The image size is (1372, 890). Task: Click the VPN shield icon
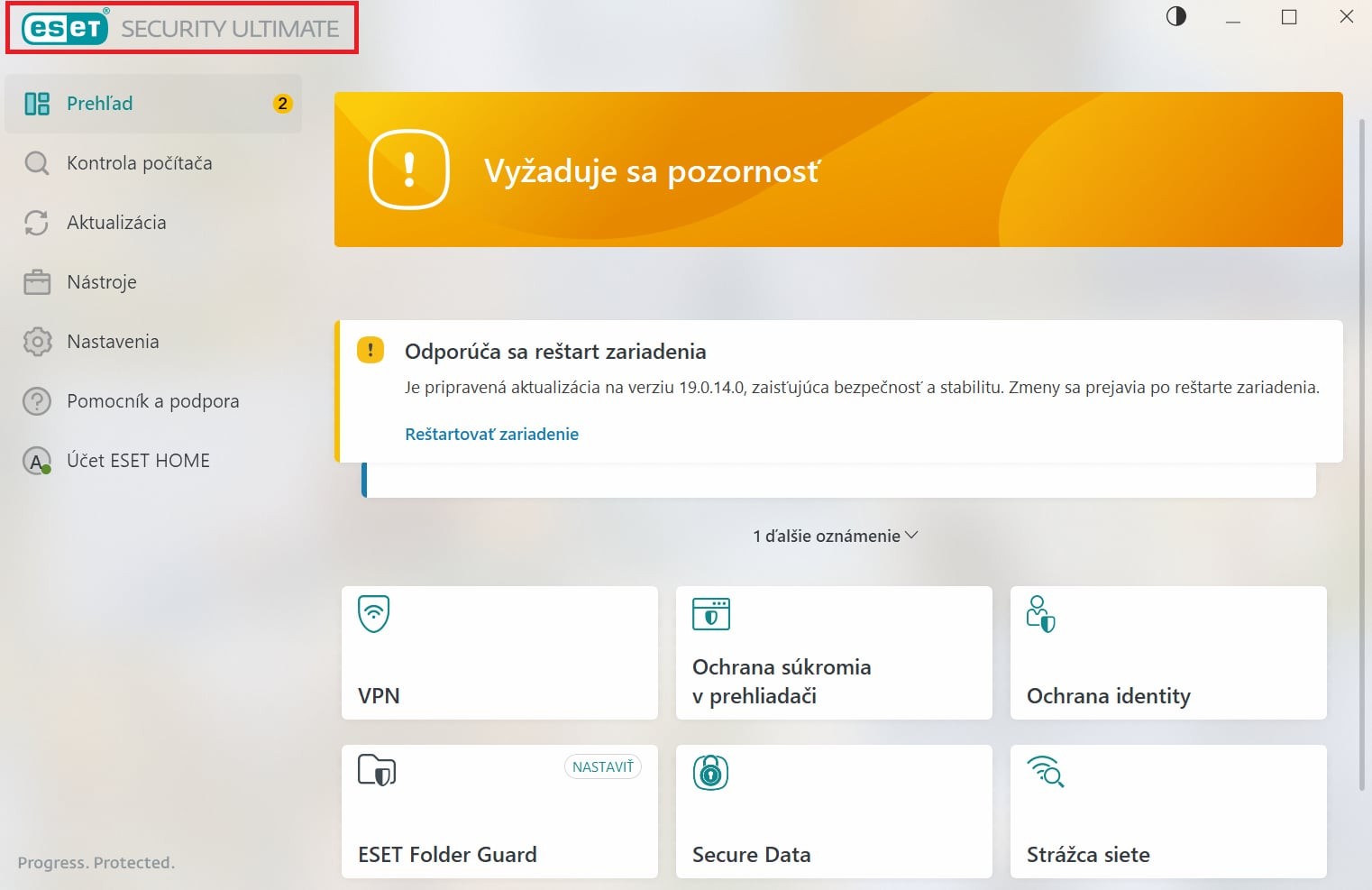click(373, 614)
